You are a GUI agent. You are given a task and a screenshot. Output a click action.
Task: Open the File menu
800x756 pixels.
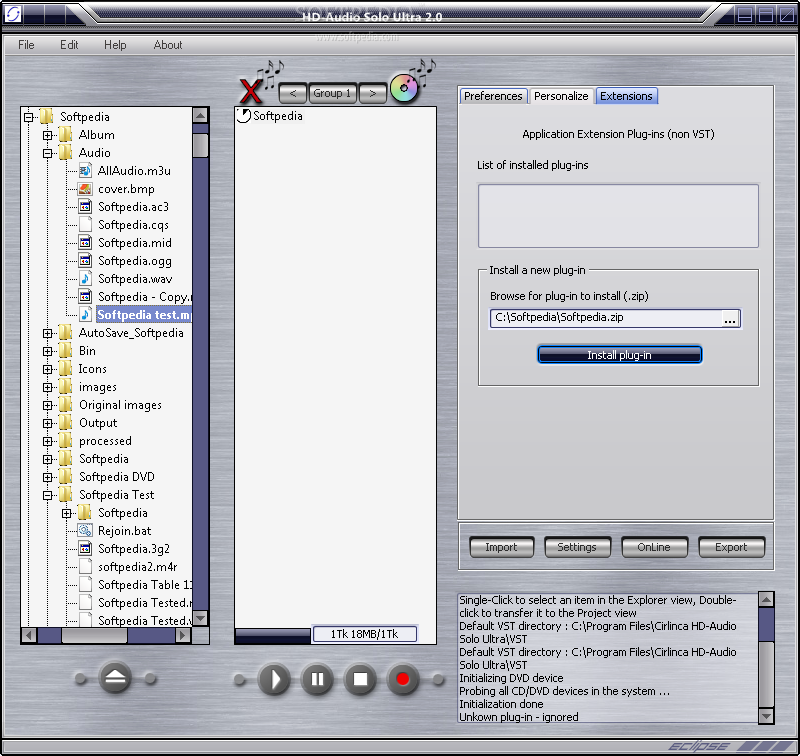point(26,45)
